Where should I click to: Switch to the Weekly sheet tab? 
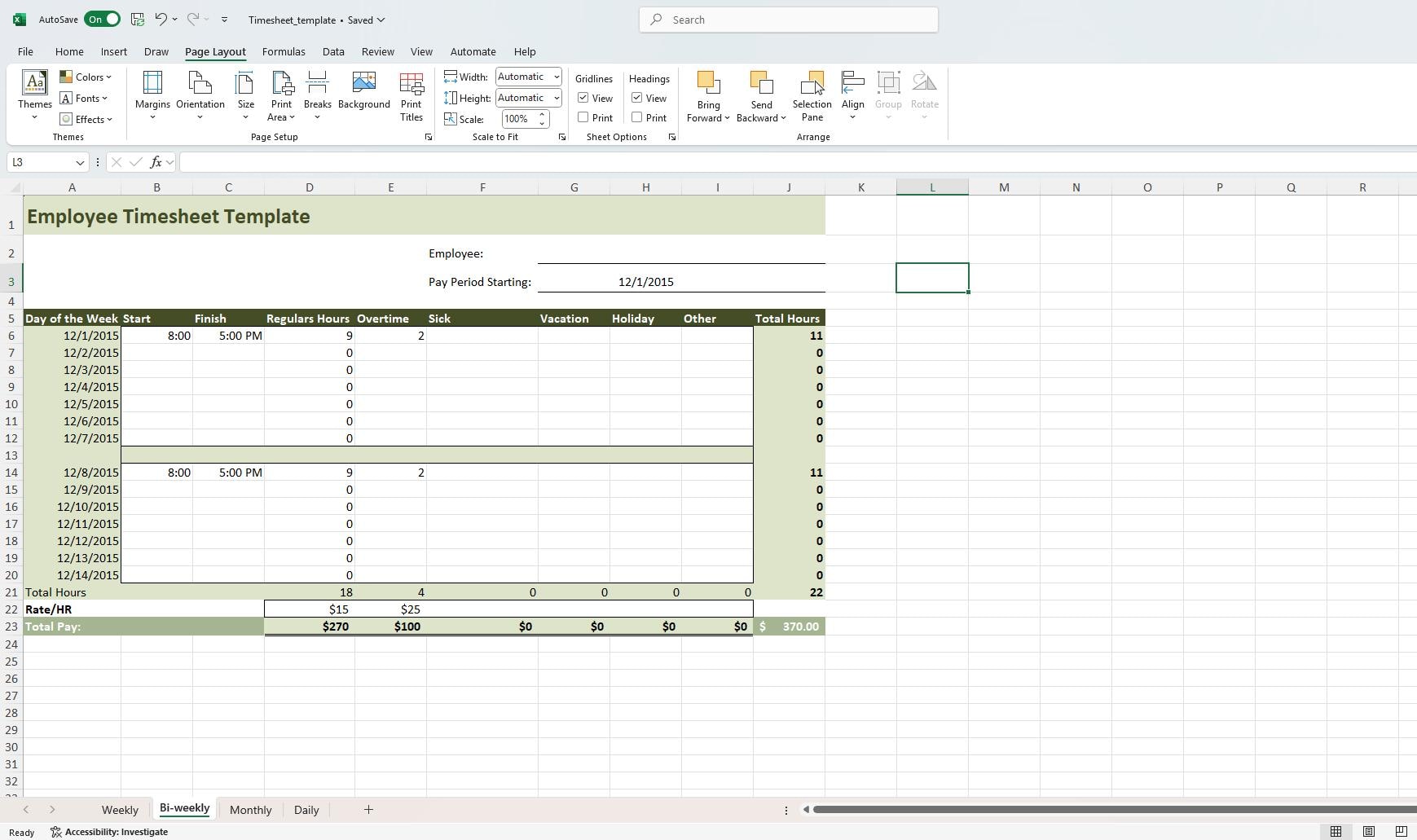click(120, 810)
